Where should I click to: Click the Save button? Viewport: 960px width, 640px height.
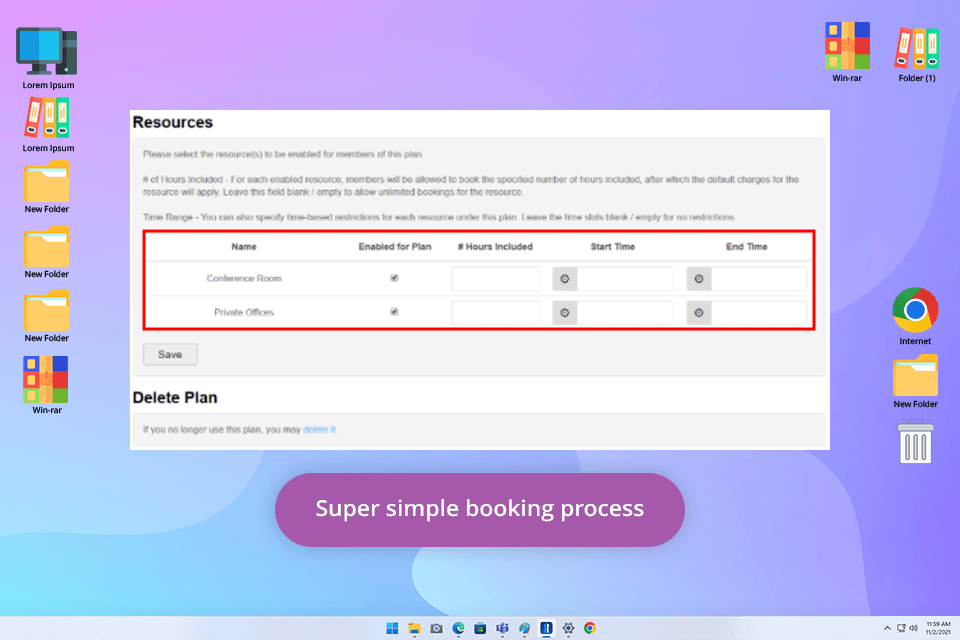coord(170,355)
